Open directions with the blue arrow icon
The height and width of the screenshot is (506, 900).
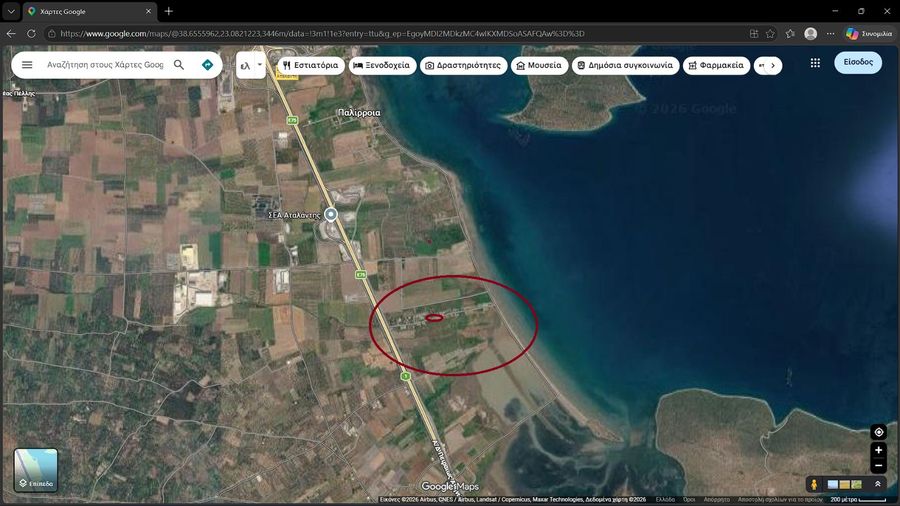(207, 65)
